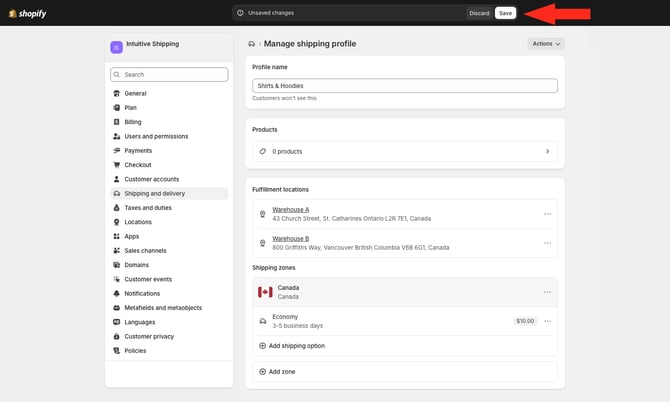Expand products with the chevron arrow
Image resolution: width=670 pixels, height=402 pixels.
[547, 152]
